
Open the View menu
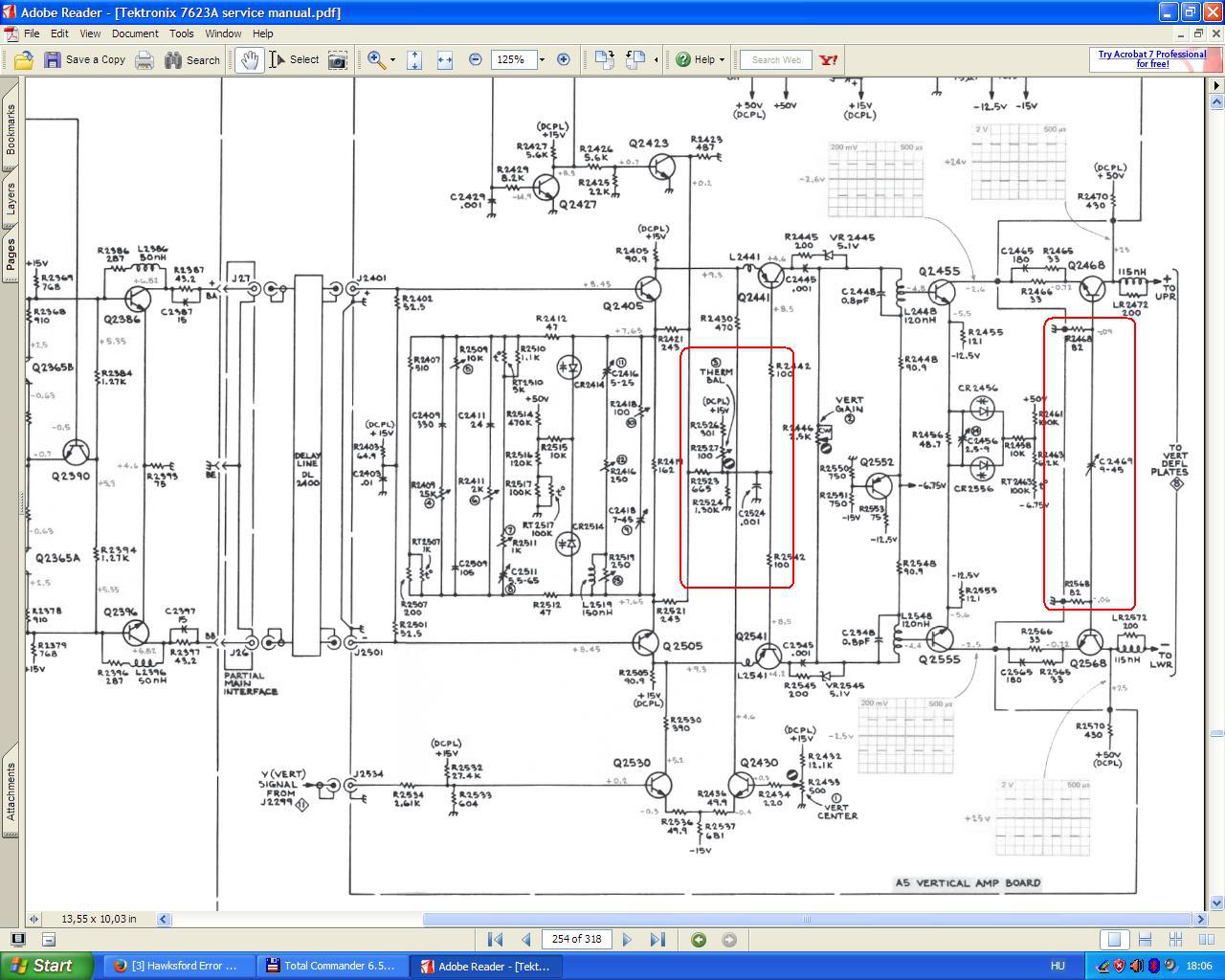tap(90, 33)
